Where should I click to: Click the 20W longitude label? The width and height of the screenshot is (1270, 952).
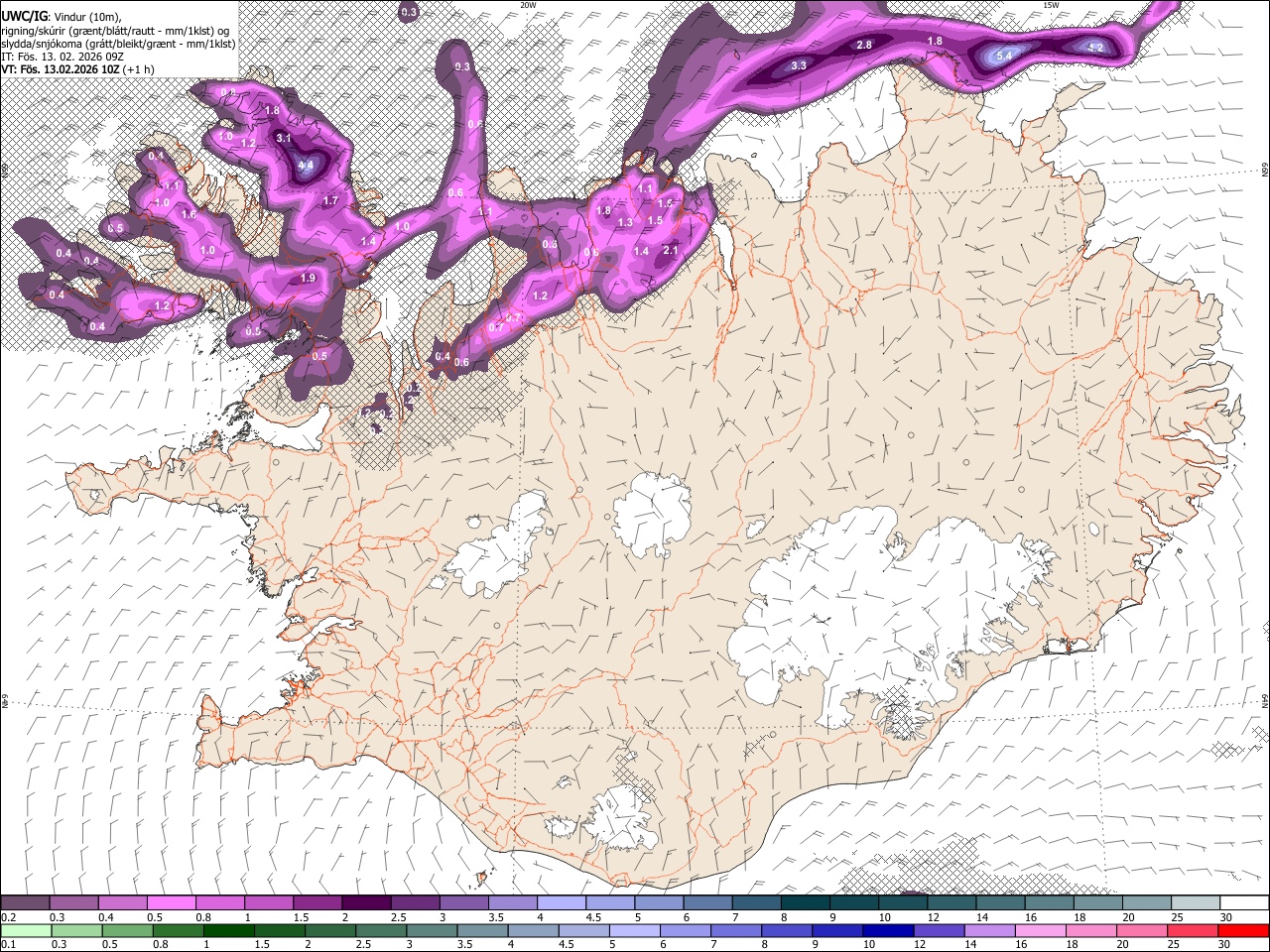[528, 5]
